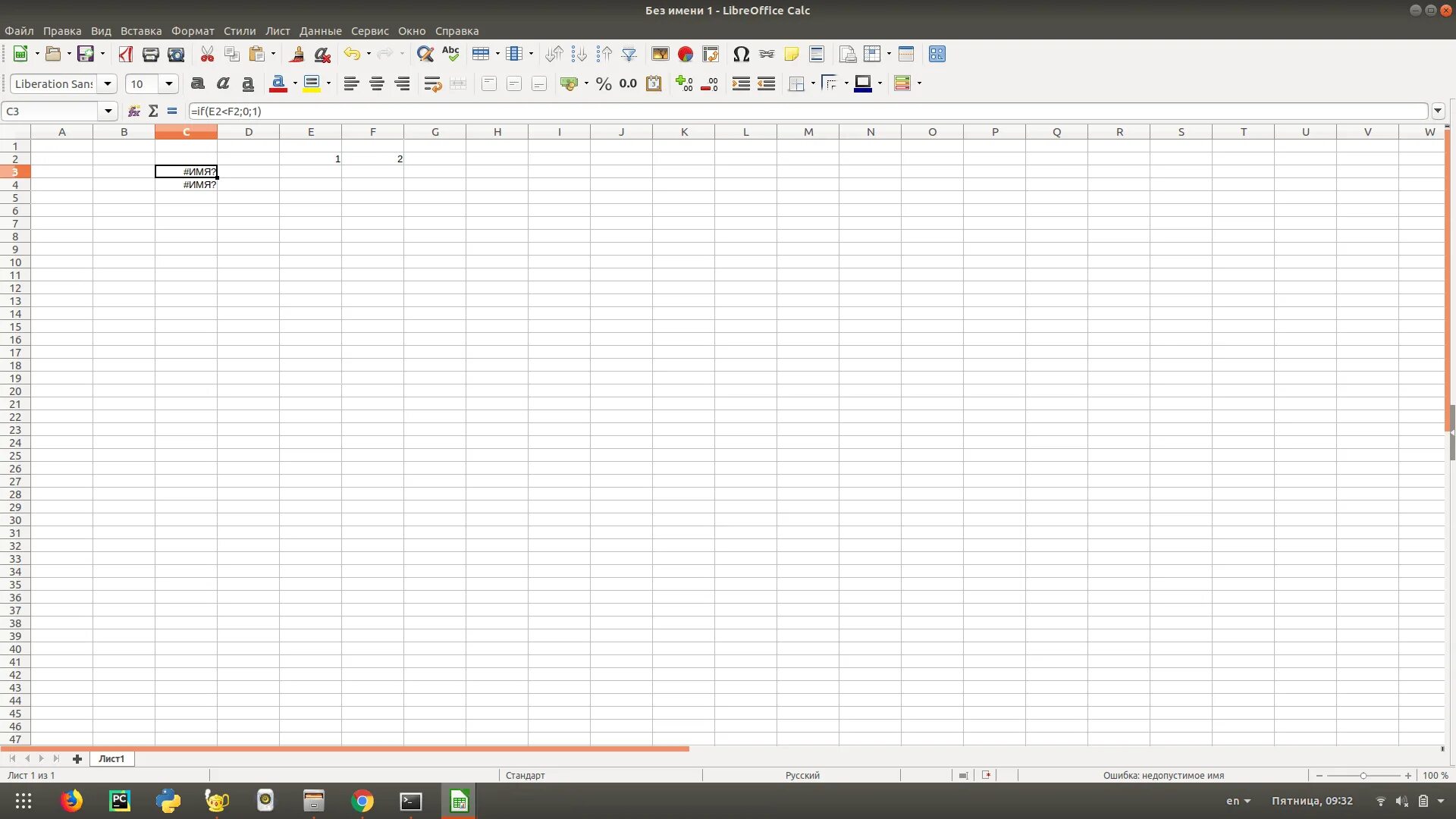The width and height of the screenshot is (1456, 819).
Task: Toggle bold text formatting
Action: point(198,84)
